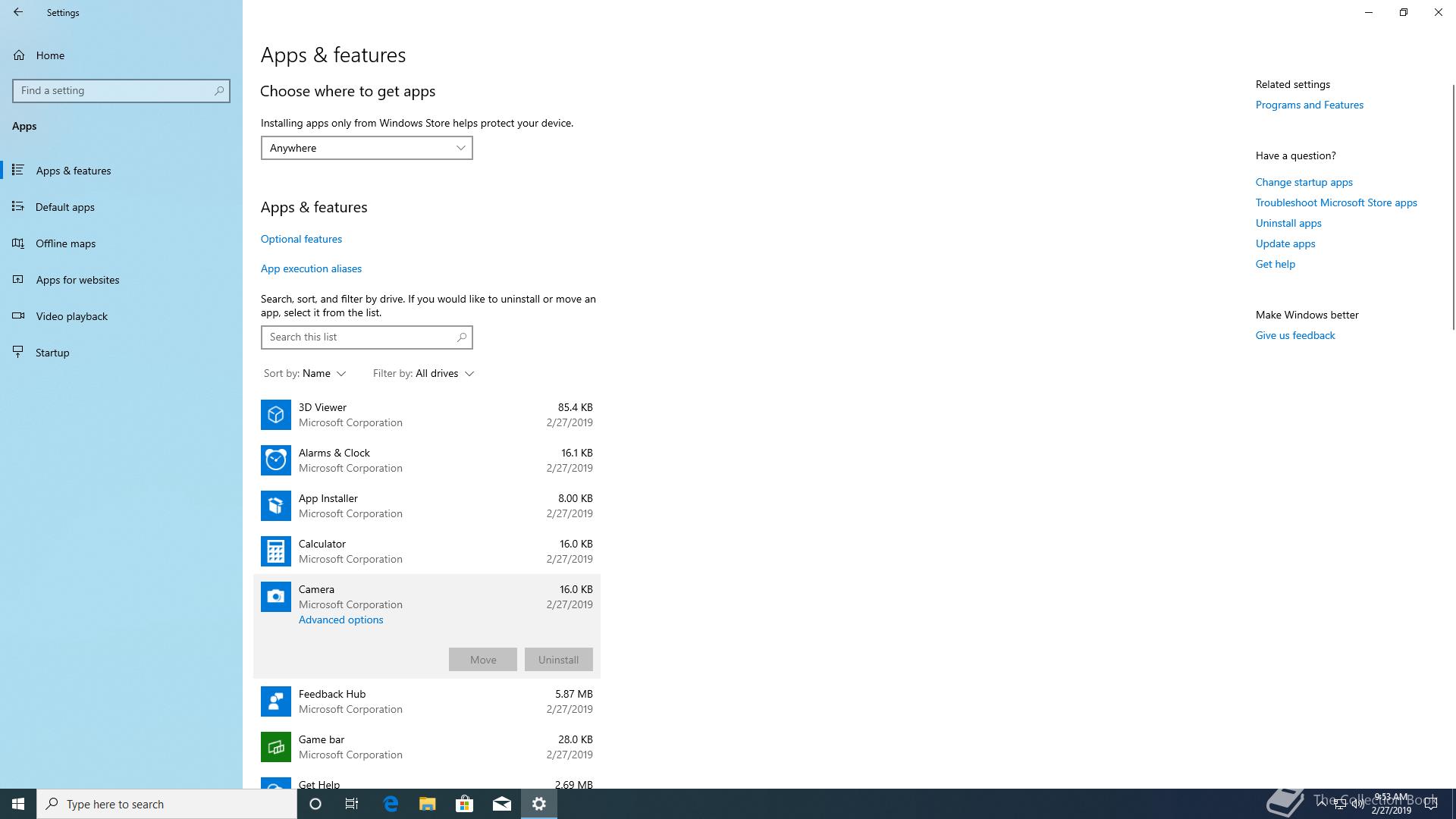This screenshot has height=819, width=1456.
Task: Open App execution aliases link
Action: (x=311, y=268)
